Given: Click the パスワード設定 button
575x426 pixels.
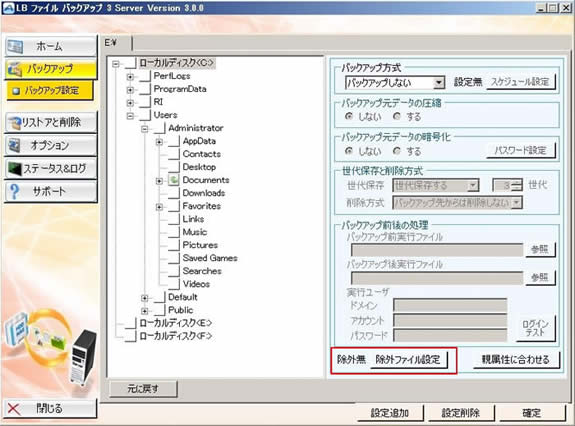Looking at the screenshot, I should point(521,150).
